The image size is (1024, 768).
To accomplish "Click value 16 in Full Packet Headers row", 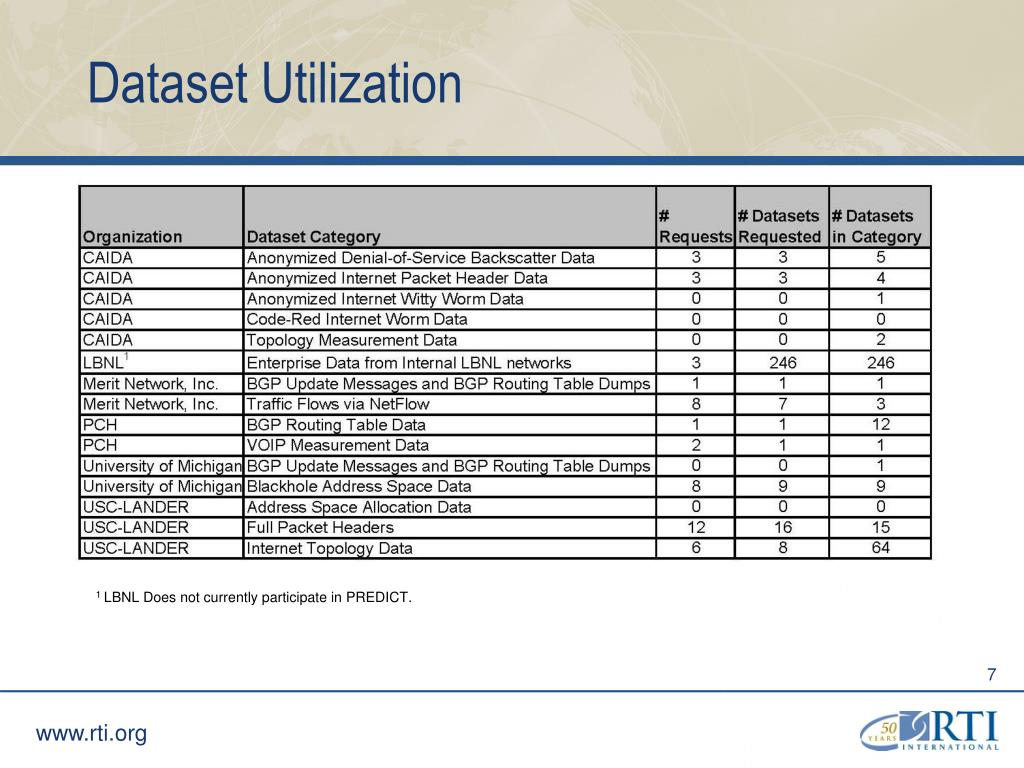I will 782,528.
